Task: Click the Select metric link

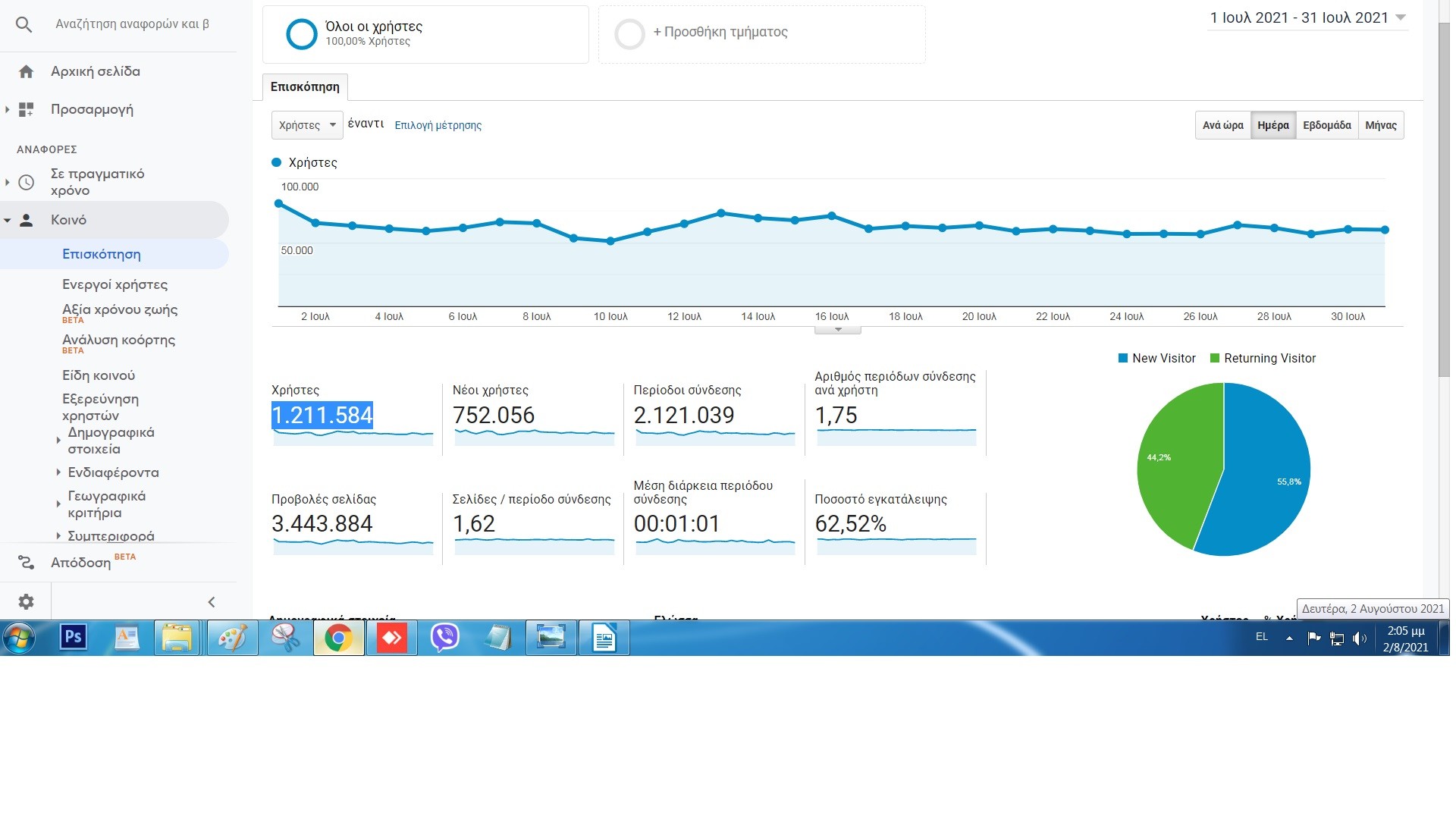Action: (x=438, y=125)
